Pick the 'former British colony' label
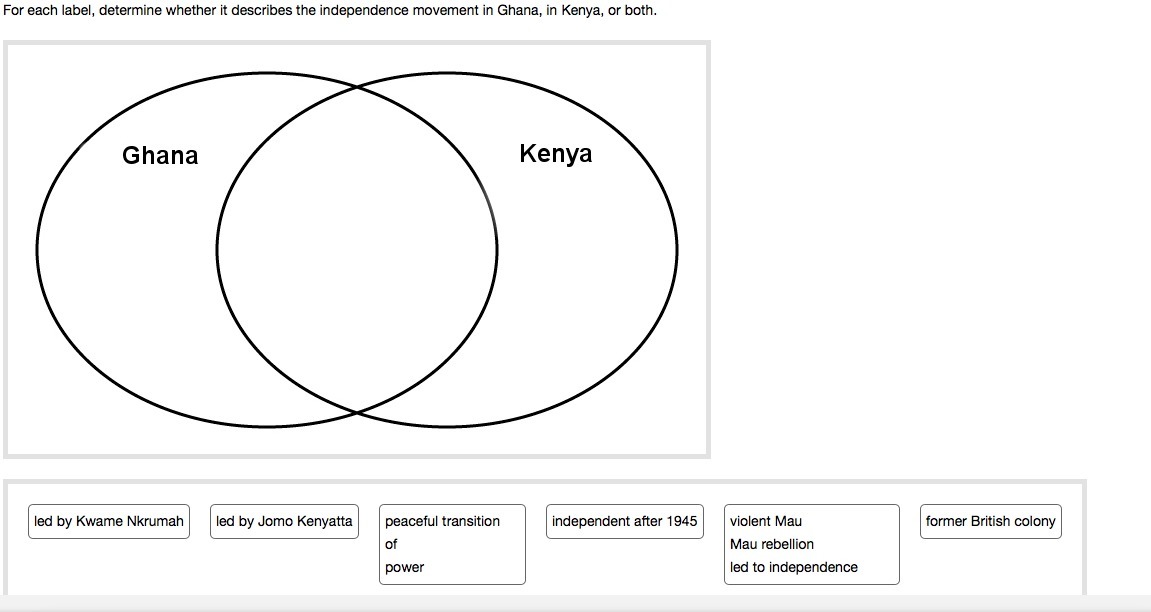The height and width of the screenshot is (612, 1151). point(991,521)
